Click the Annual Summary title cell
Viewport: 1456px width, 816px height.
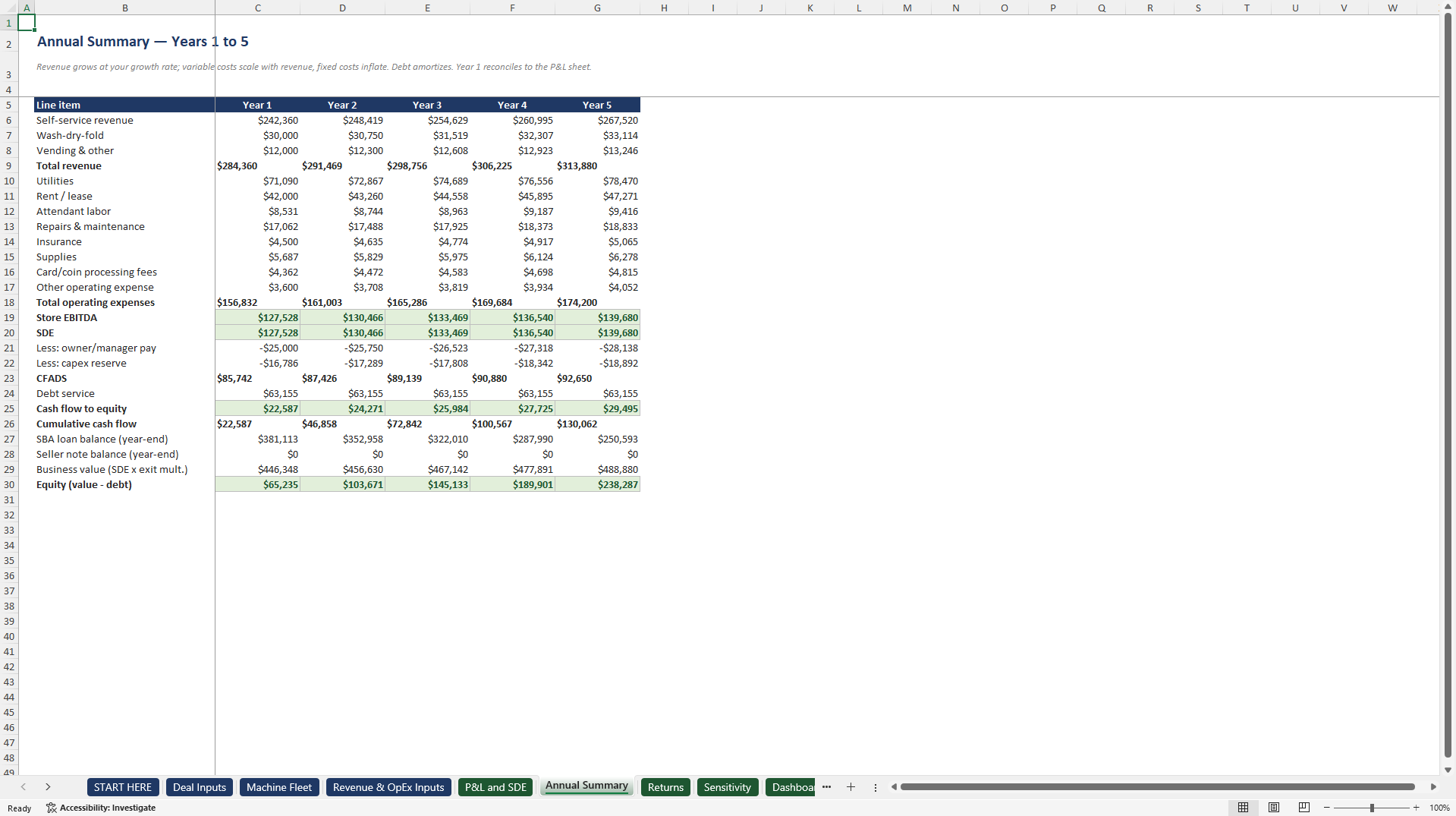tap(143, 42)
